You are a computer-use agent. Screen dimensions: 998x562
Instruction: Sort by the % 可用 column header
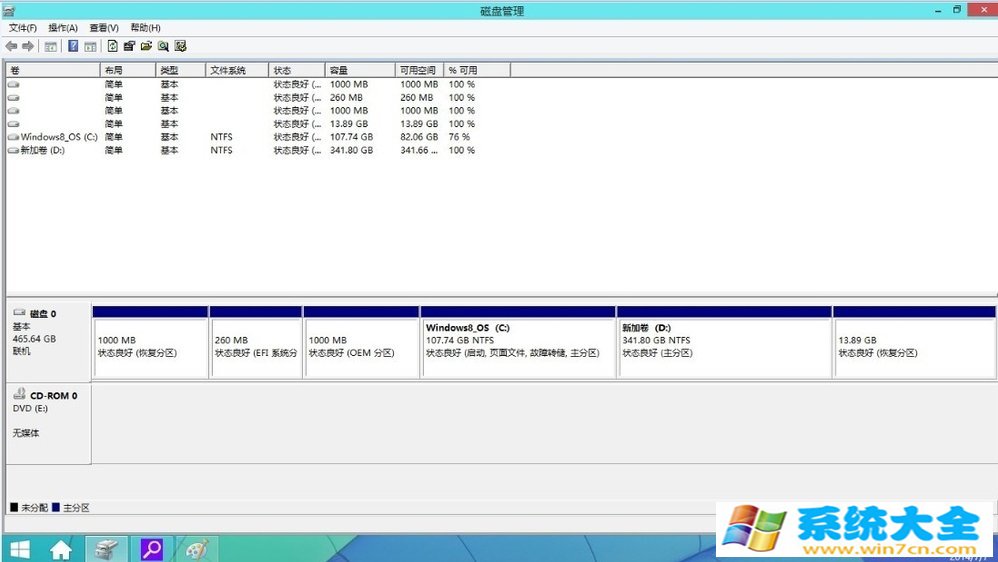[477, 70]
